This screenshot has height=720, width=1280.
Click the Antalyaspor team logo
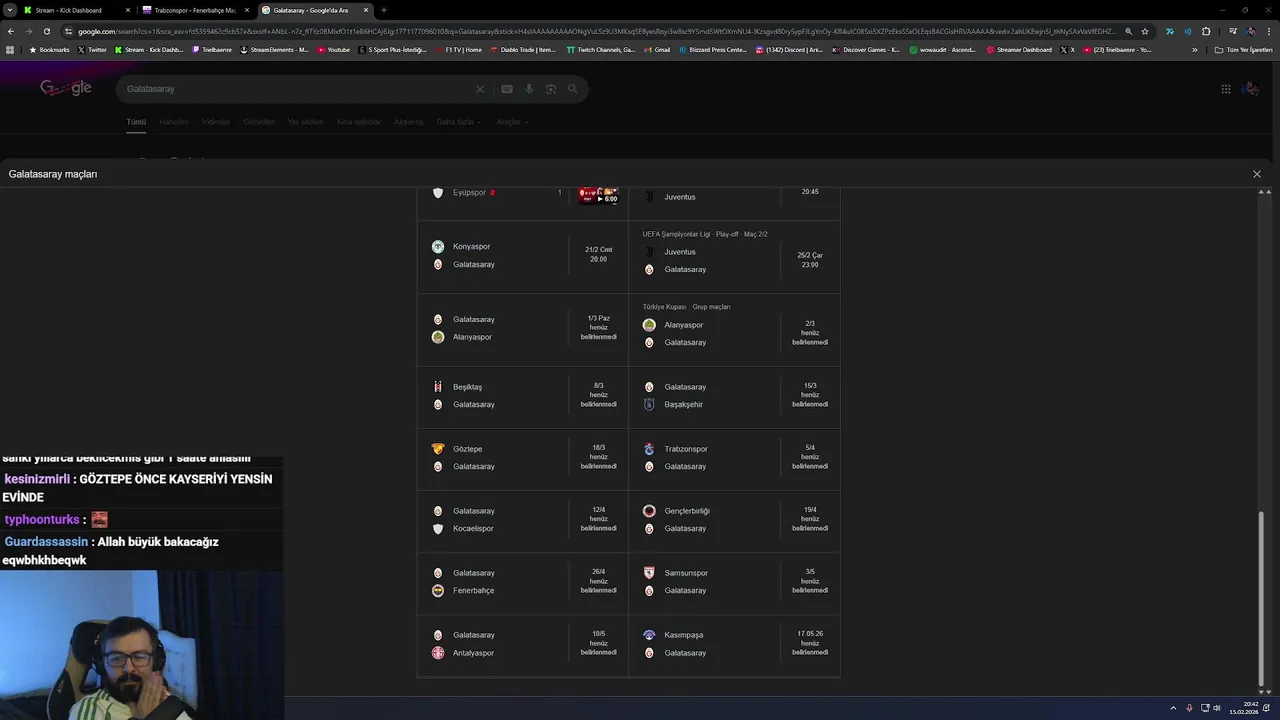click(437, 653)
